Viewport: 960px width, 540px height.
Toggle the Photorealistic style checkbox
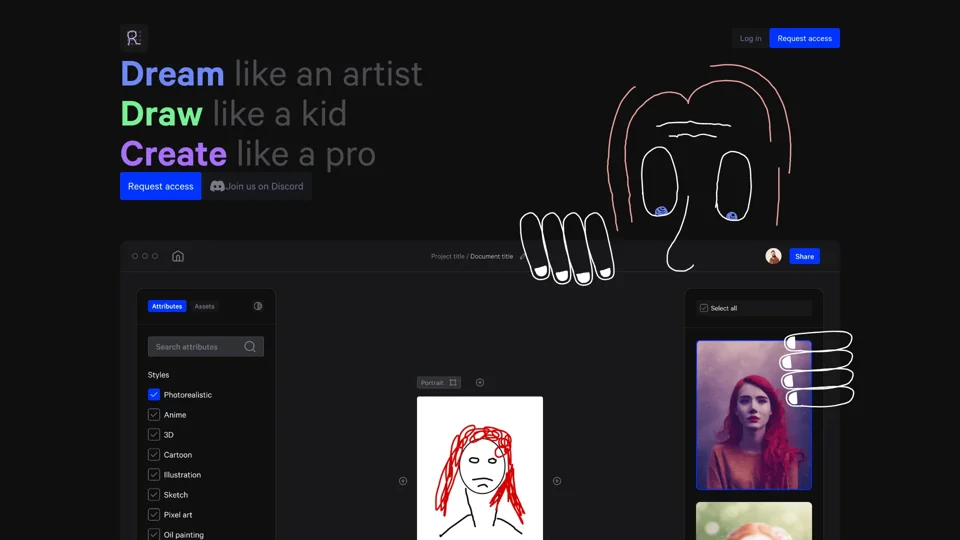point(154,395)
